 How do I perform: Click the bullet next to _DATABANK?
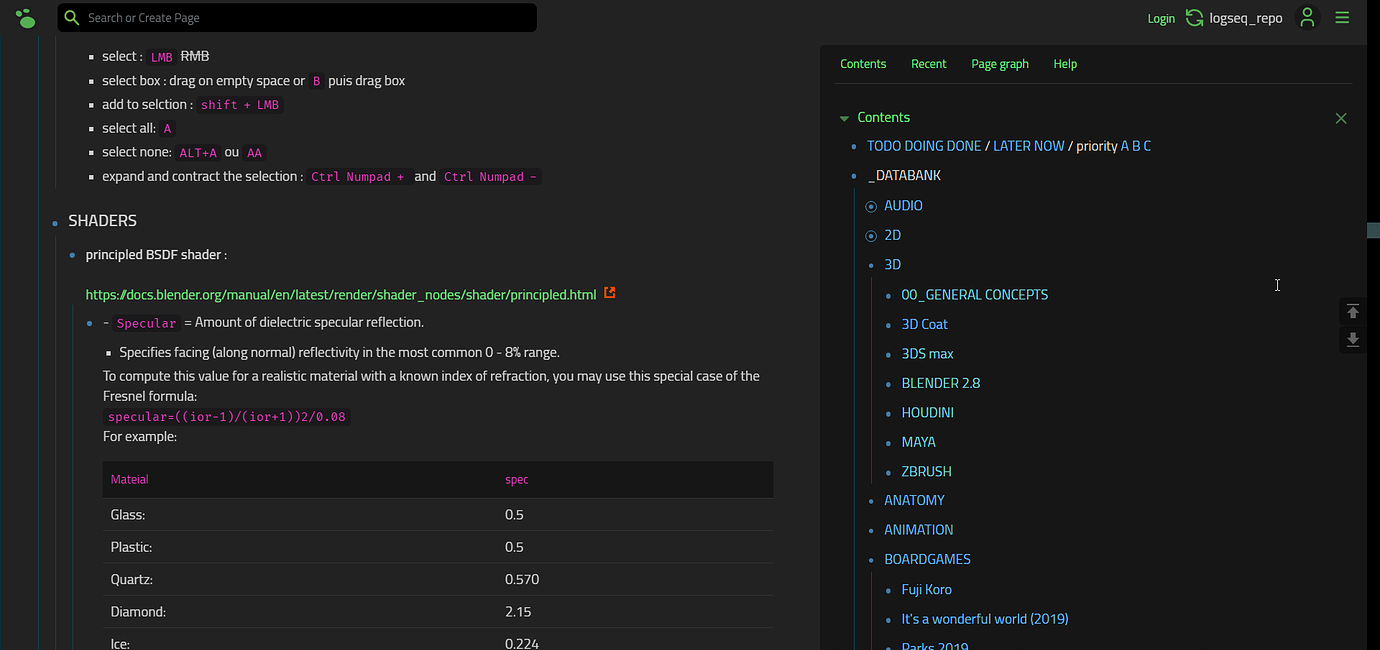[x=856, y=175]
